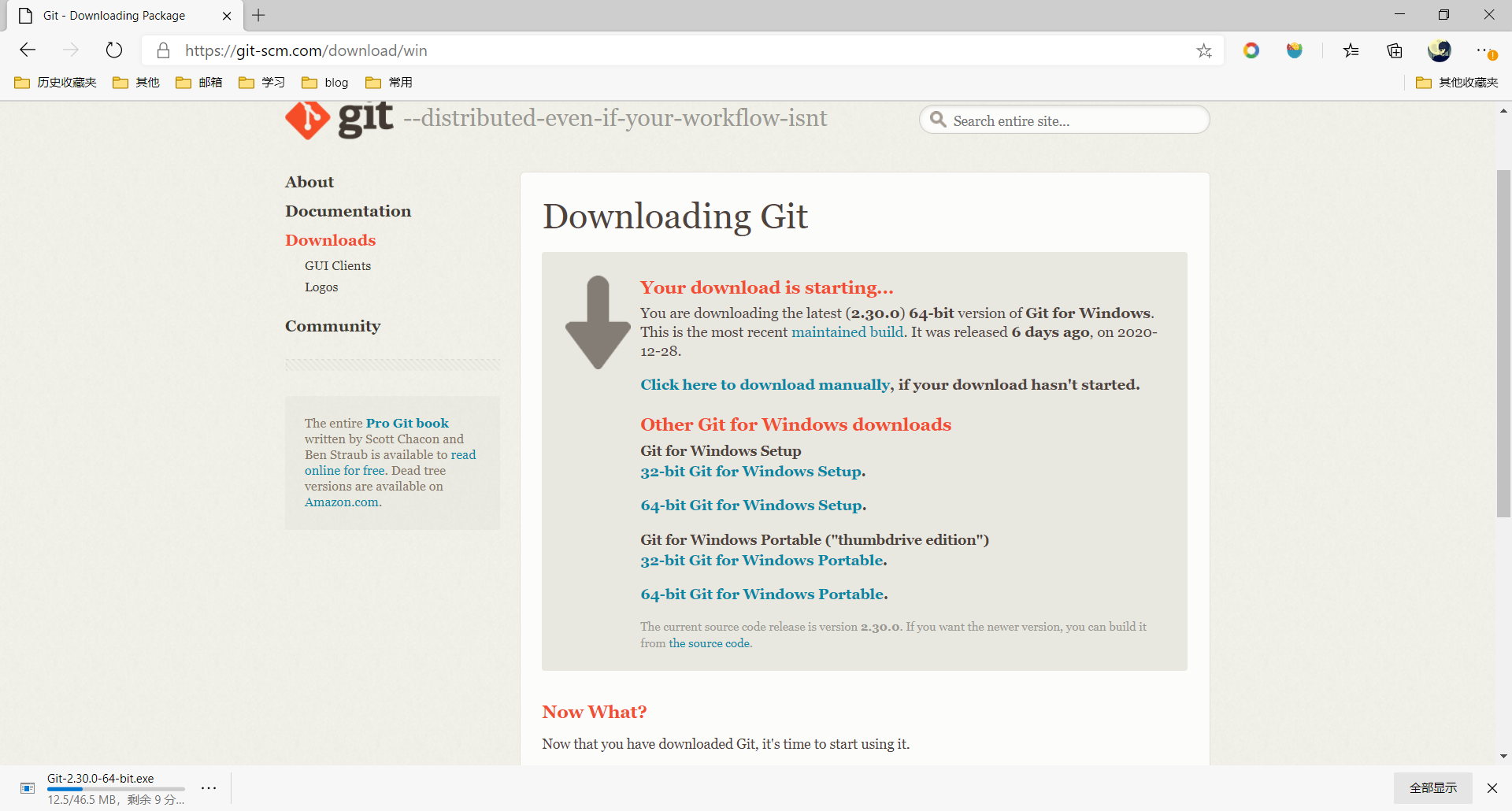The height and width of the screenshot is (811, 1512).
Task: Refresh the page with reload icon
Action: tap(114, 50)
